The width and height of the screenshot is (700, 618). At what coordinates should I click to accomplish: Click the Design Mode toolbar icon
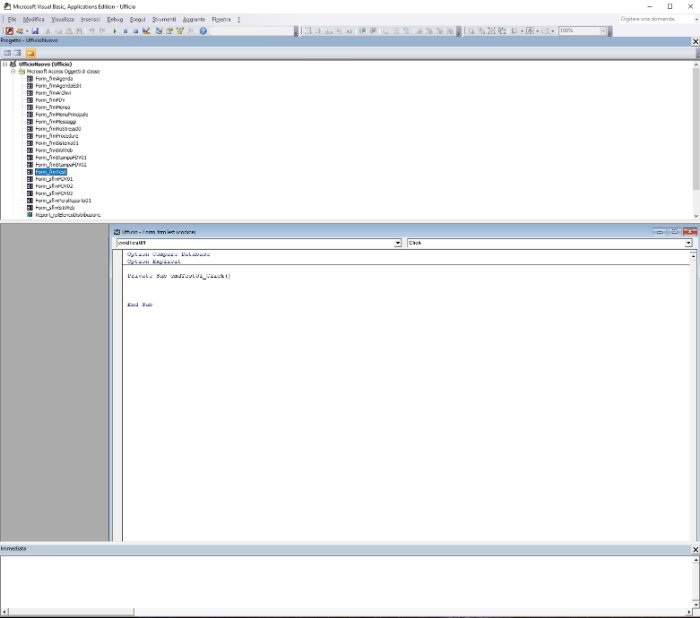tap(147, 31)
